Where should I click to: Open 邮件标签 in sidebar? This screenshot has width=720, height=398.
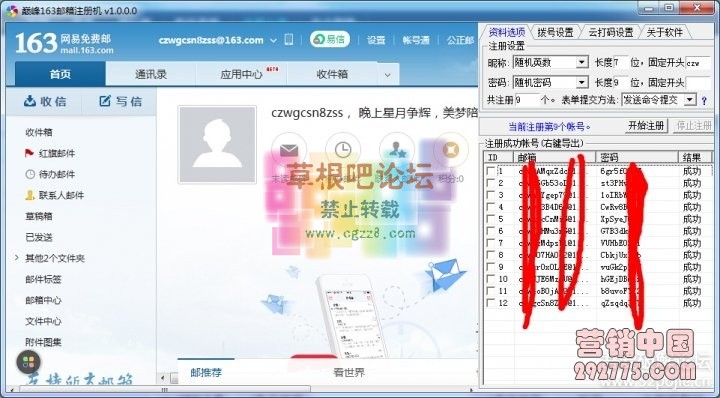[x=43, y=279]
